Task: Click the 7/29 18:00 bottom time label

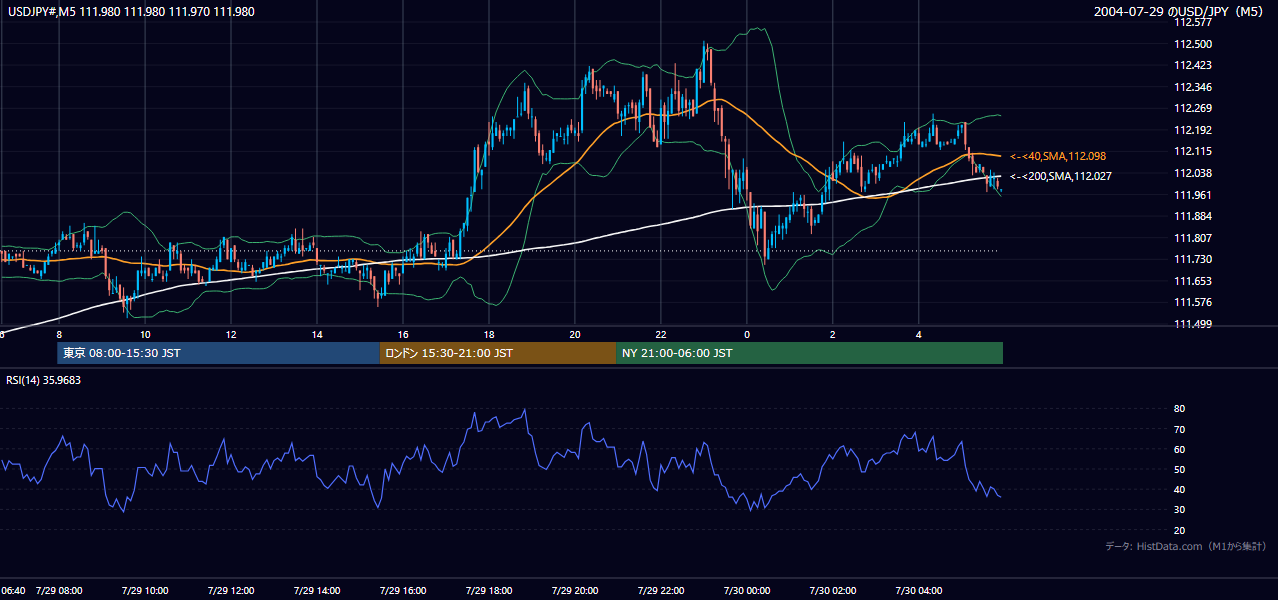Action: (489, 591)
